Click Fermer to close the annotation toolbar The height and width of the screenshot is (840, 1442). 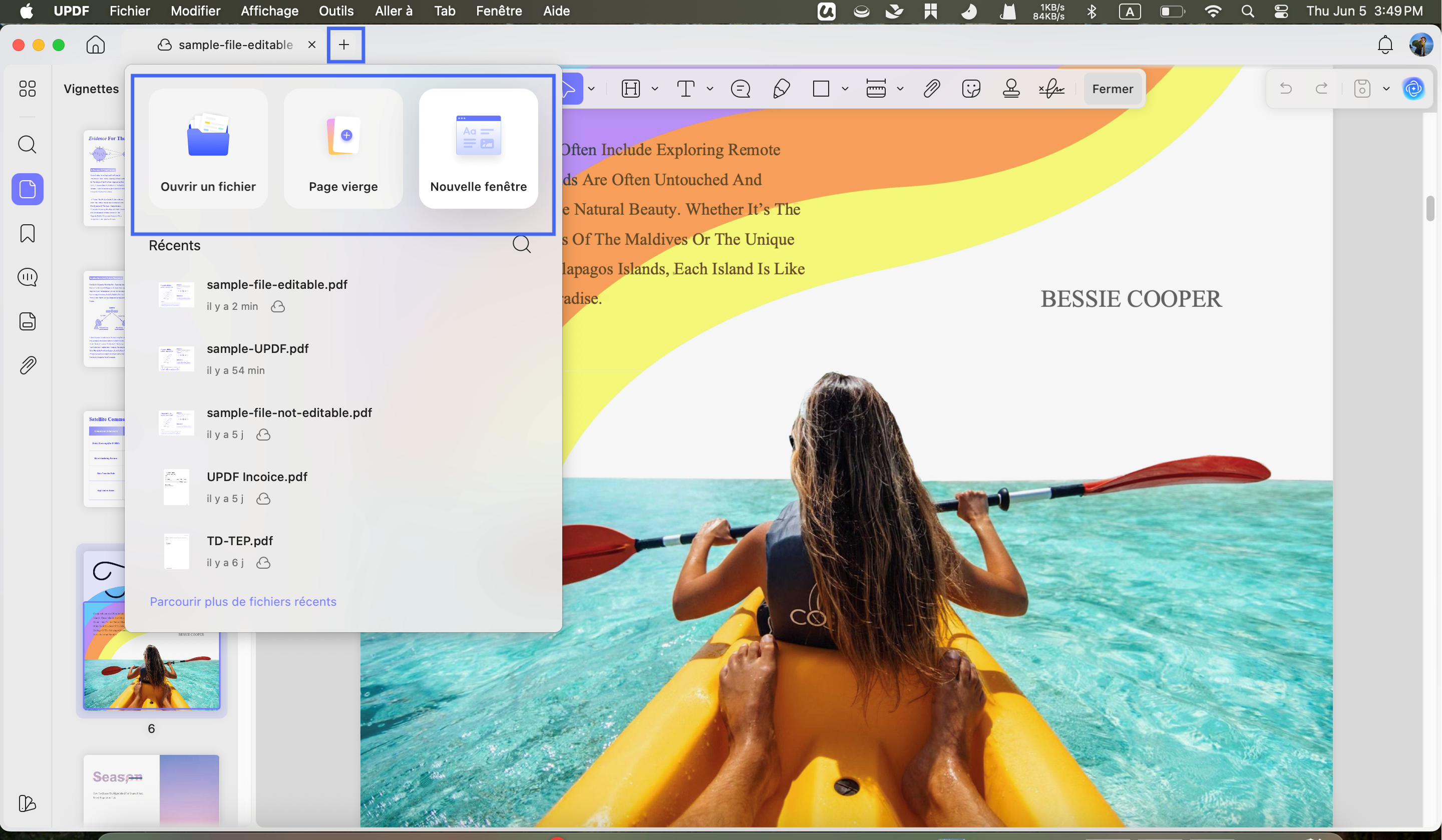[x=1113, y=89]
